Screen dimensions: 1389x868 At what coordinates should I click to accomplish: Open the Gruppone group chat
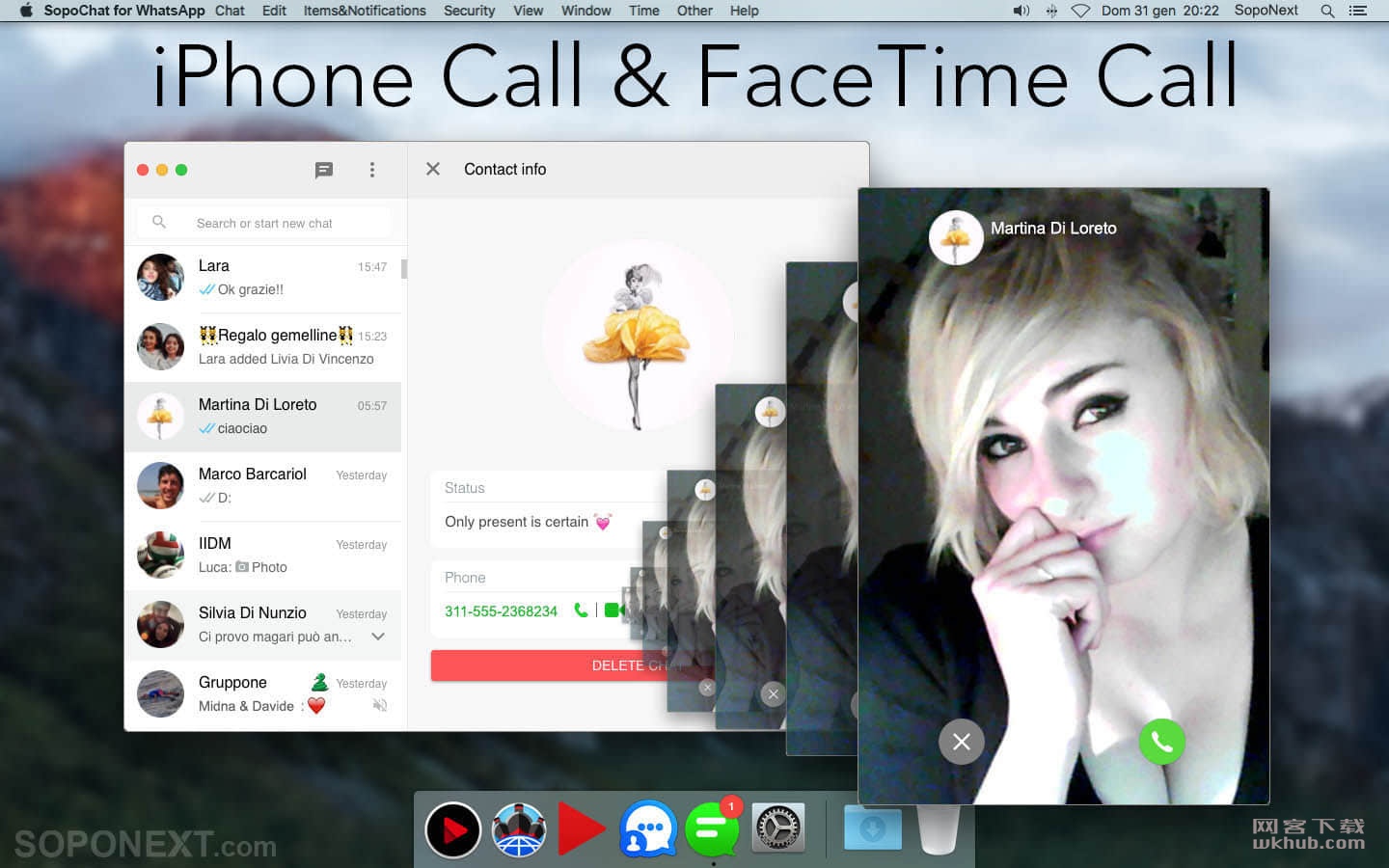pos(262,694)
